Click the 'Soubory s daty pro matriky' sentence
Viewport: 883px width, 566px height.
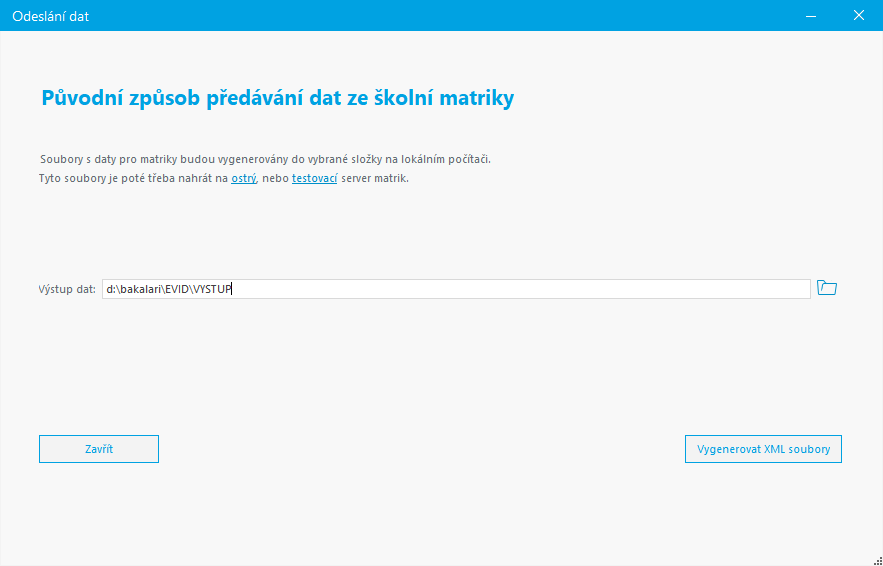265,159
